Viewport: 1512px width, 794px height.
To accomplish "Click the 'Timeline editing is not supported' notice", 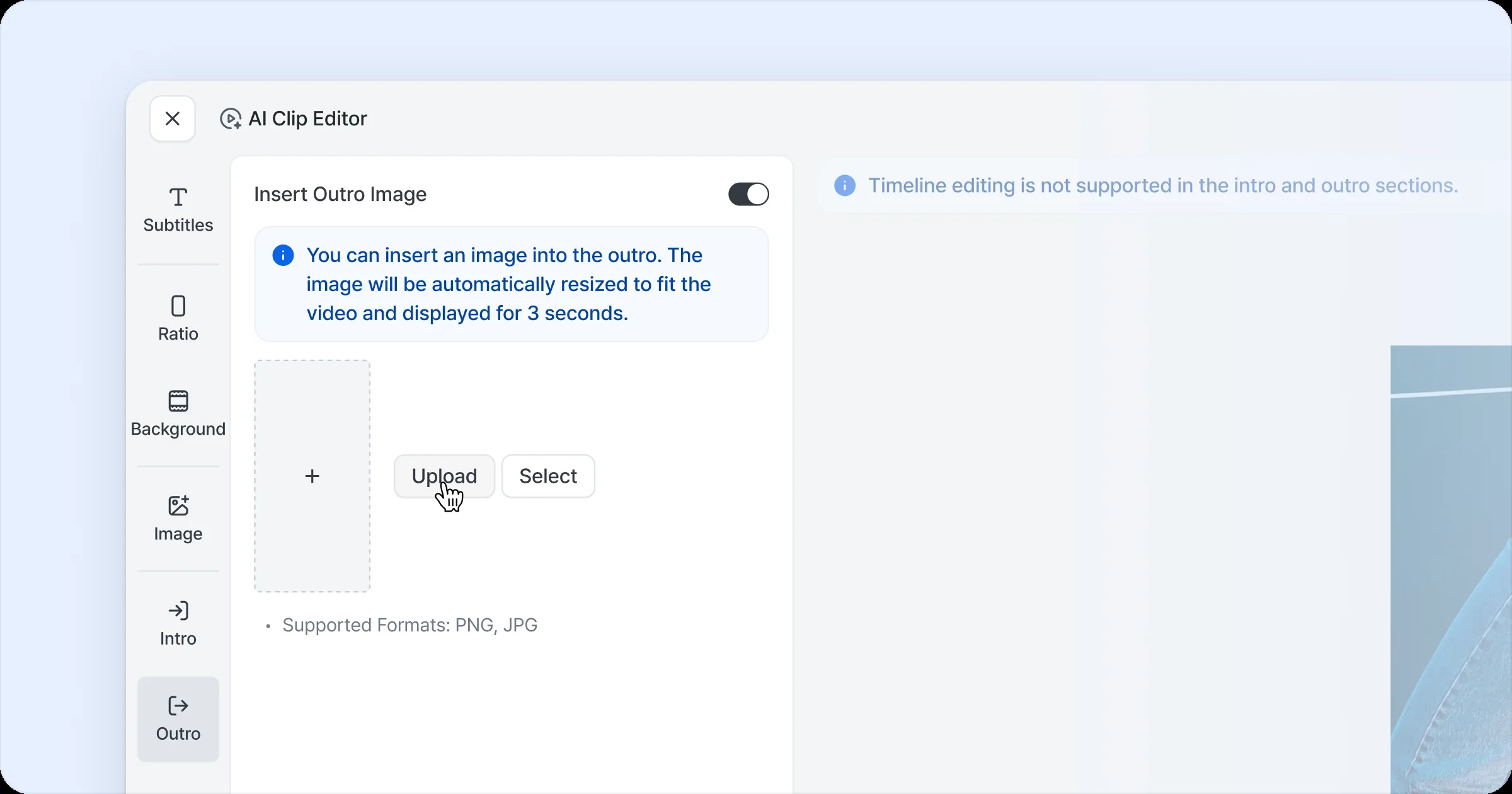I will click(1163, 185).
